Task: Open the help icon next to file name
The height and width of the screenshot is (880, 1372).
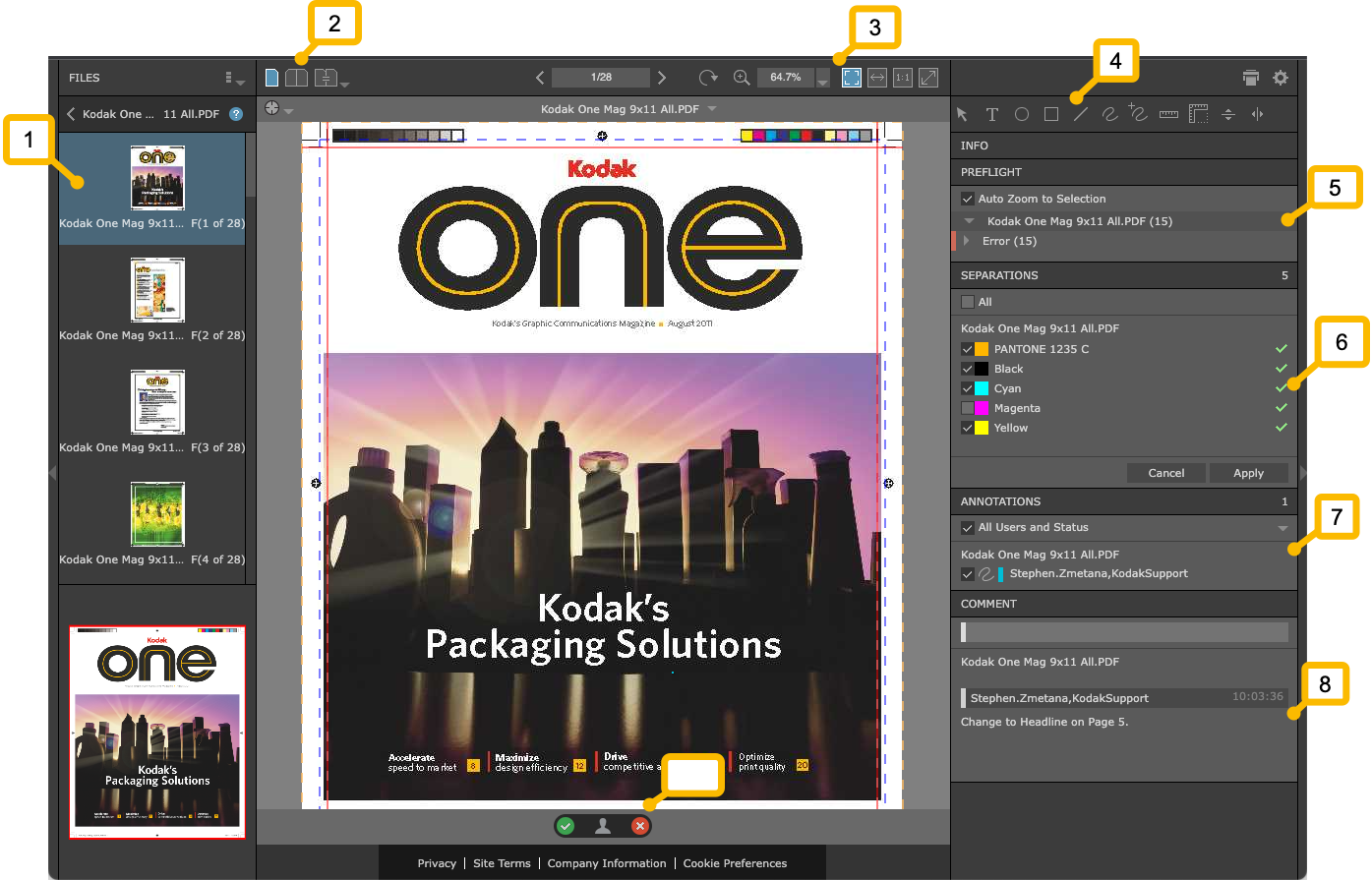Action: pyautogui.click(x=236, y=114)
